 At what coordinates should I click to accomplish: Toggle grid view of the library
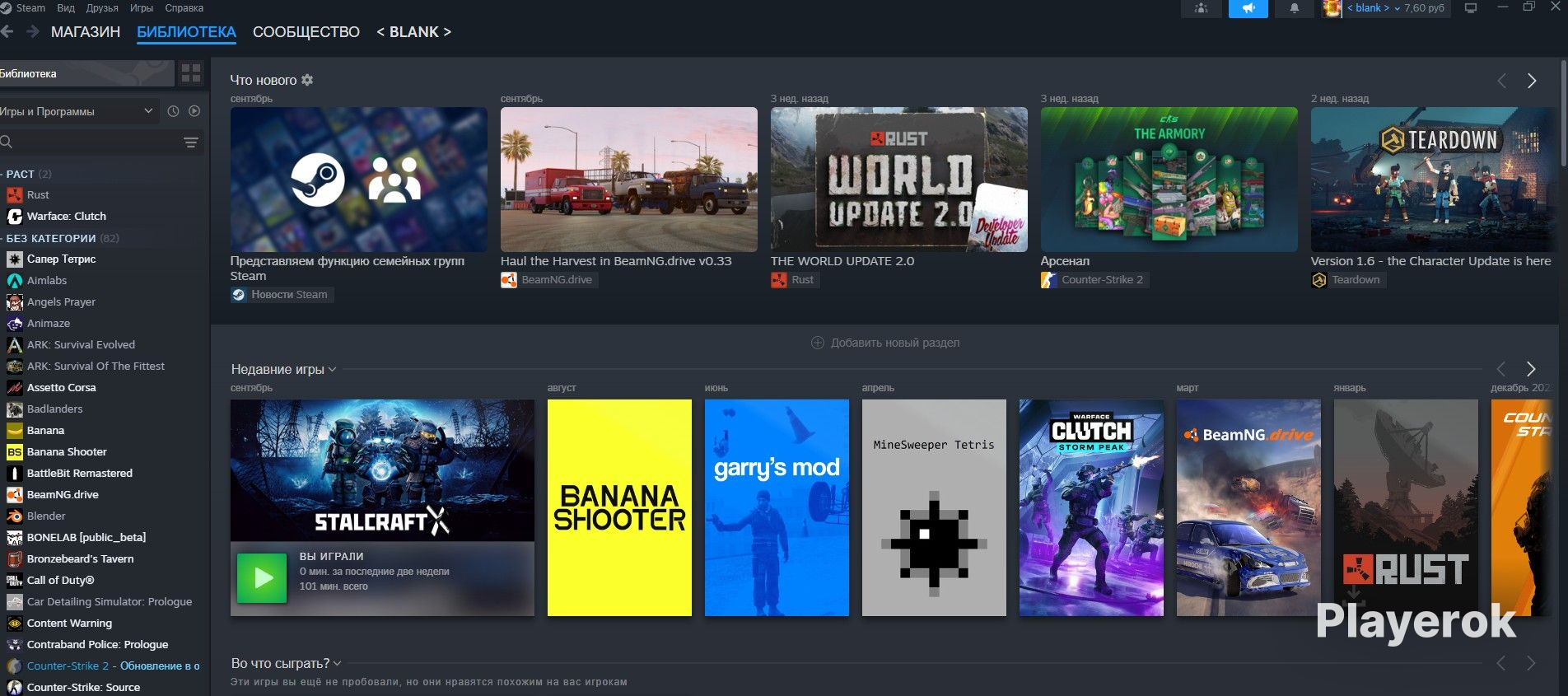point(191,73)
